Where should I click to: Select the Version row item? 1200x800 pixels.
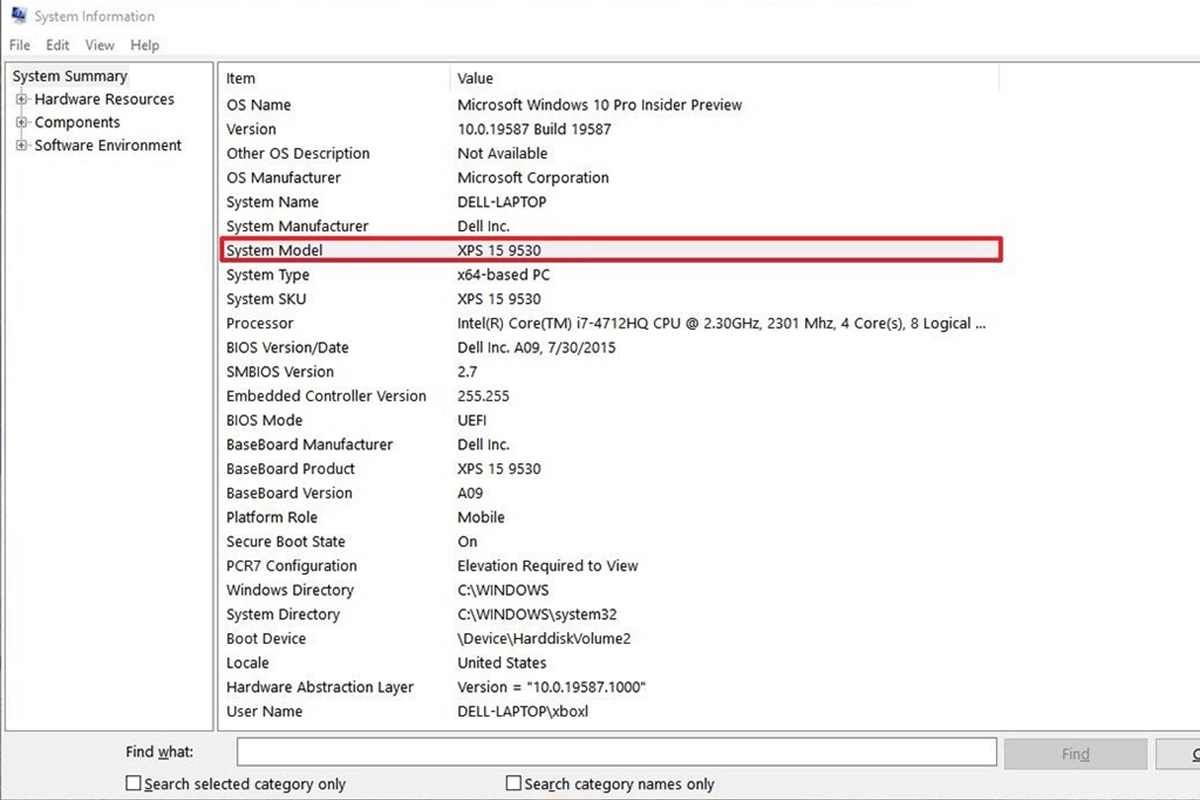click(610, 129)
